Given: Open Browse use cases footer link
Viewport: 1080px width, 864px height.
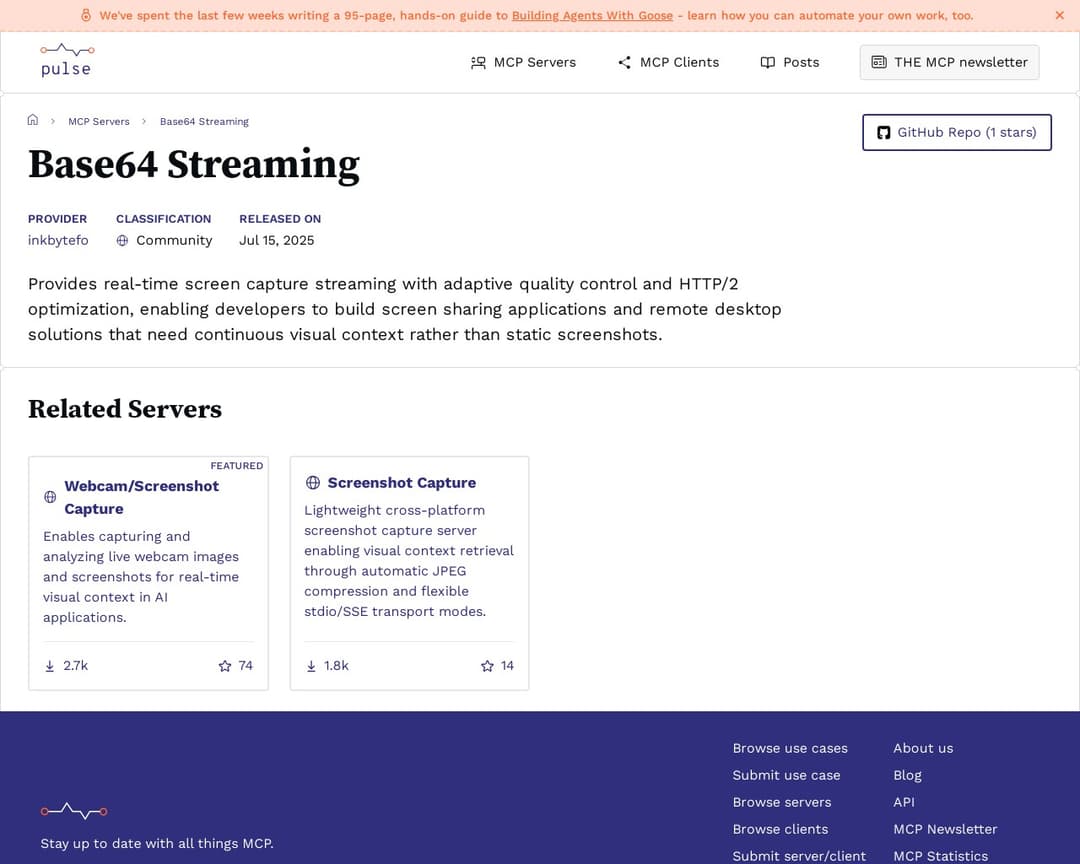Looking at the screenshot, I should [789, 748].
